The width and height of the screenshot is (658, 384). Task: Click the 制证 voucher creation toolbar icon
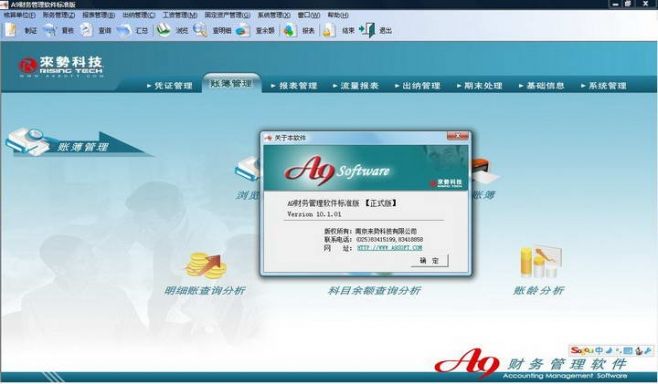pos(11,30)
